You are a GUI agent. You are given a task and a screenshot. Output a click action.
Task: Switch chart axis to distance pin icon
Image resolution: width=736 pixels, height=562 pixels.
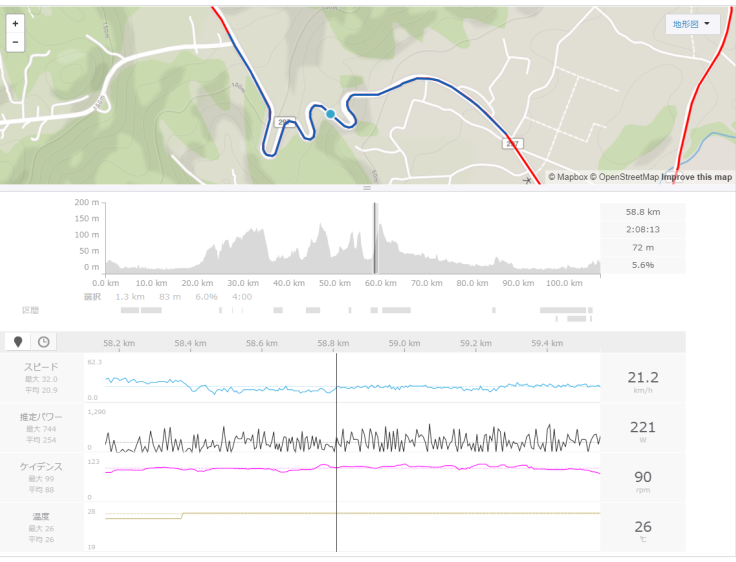tap(18, 342)
